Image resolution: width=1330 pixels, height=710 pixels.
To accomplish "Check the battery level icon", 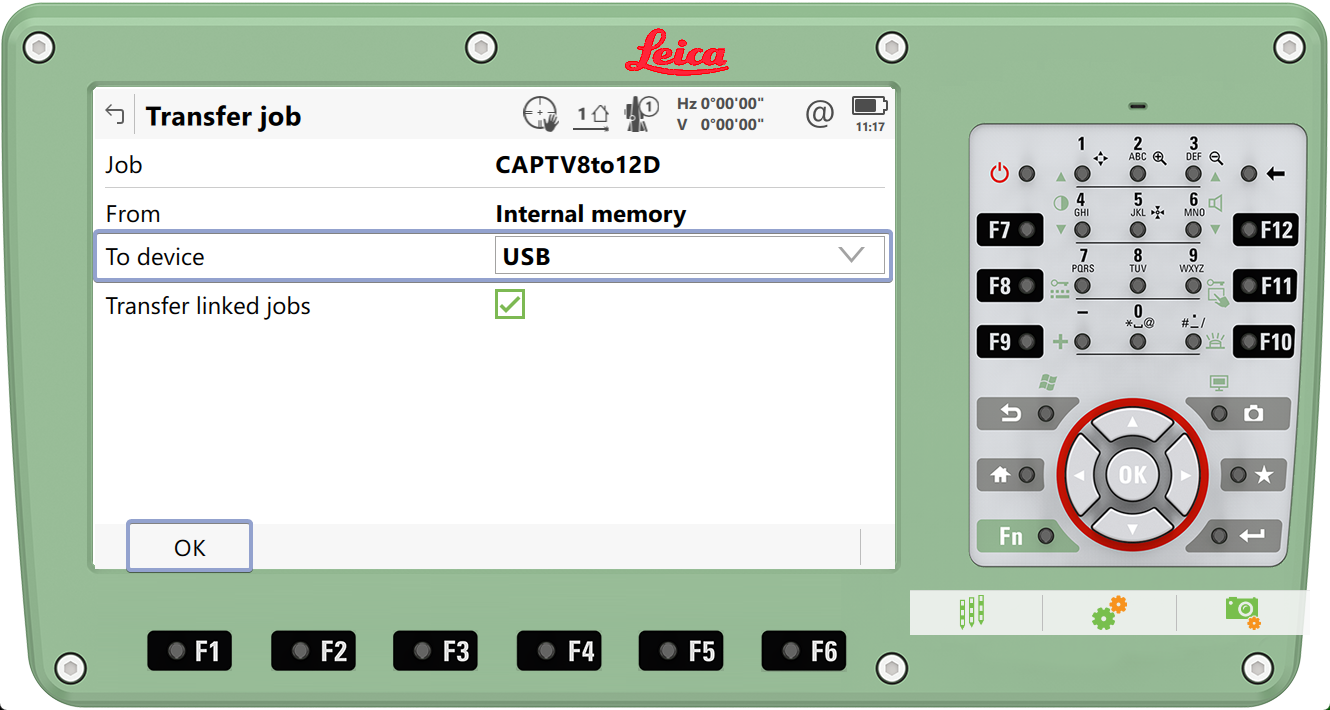I will [x=869, y=106].
